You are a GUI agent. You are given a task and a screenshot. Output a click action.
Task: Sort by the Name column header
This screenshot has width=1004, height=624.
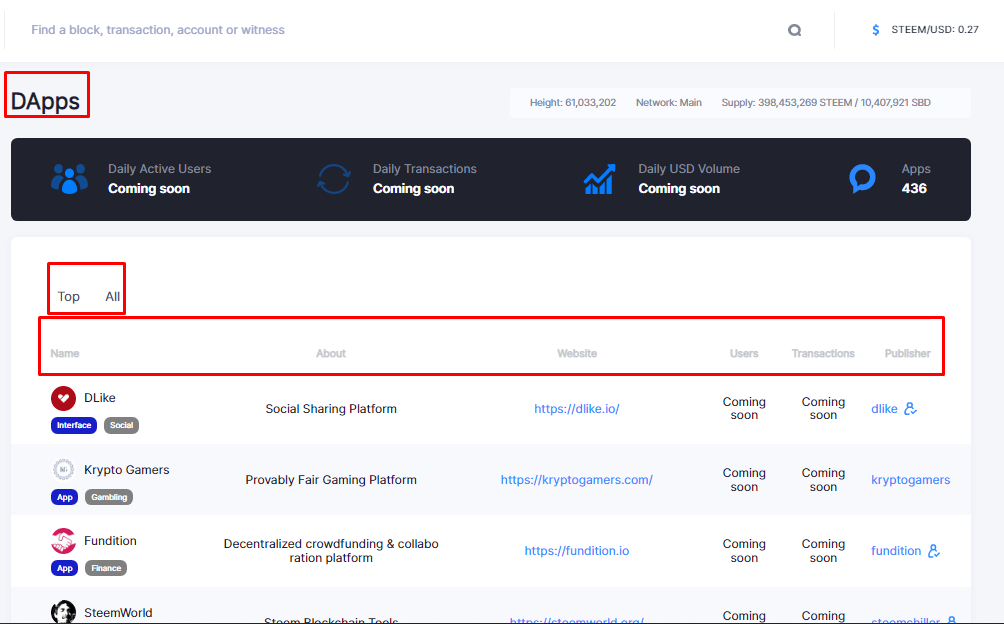click(x=65, y=353)
